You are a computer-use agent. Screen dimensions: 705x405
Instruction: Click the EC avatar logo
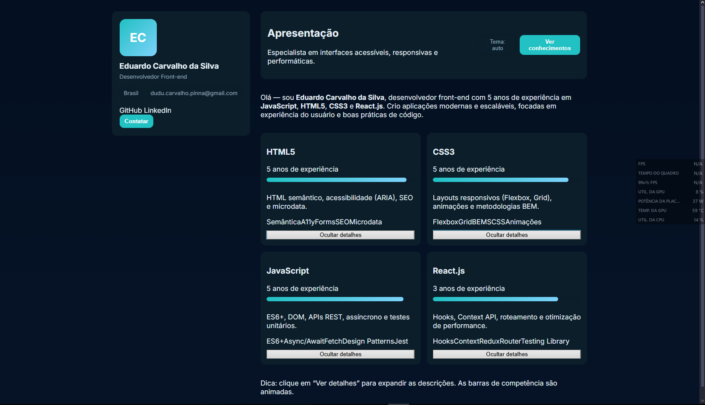138,37
